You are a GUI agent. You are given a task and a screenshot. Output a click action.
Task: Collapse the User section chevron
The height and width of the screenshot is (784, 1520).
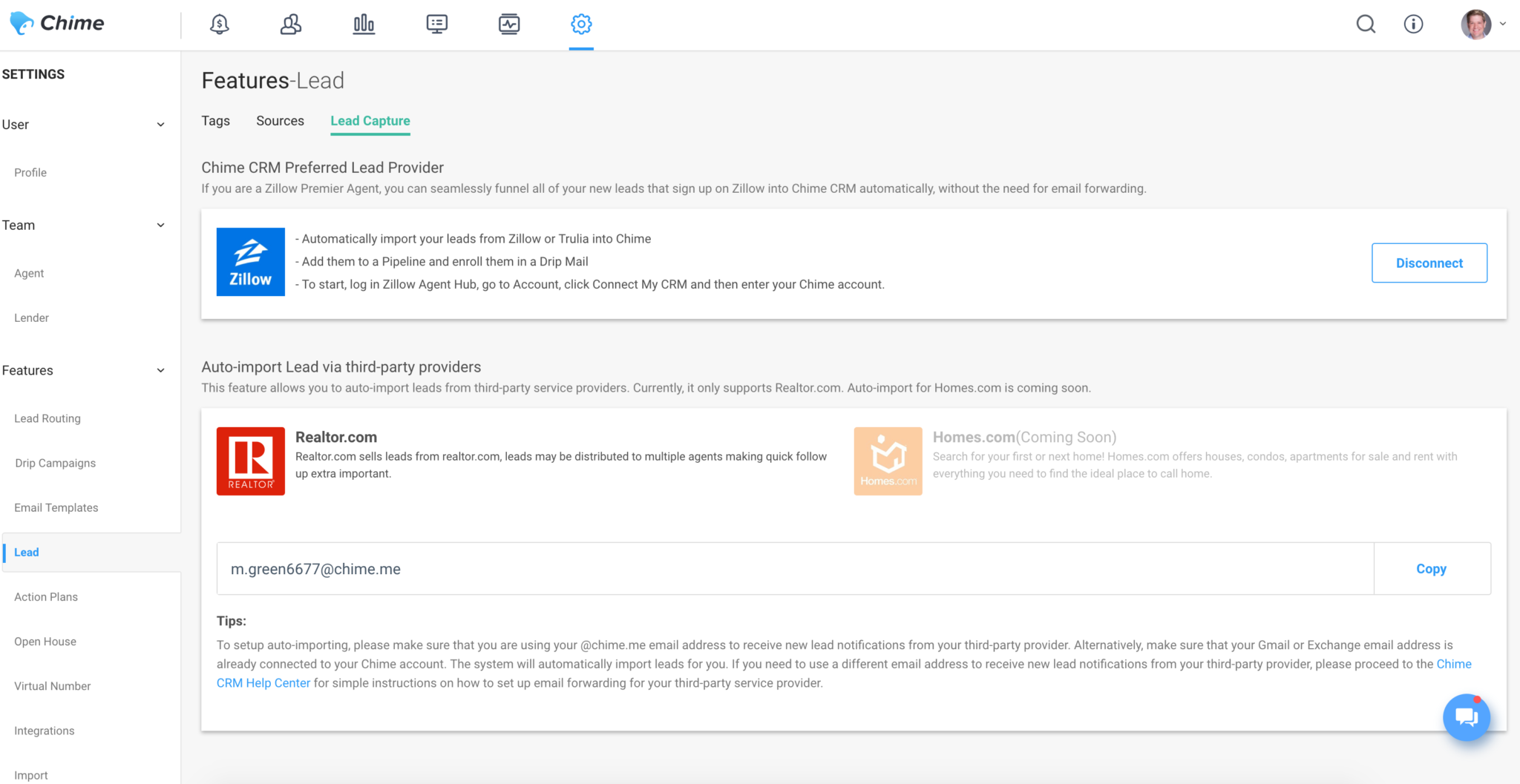tap(161, 125)
